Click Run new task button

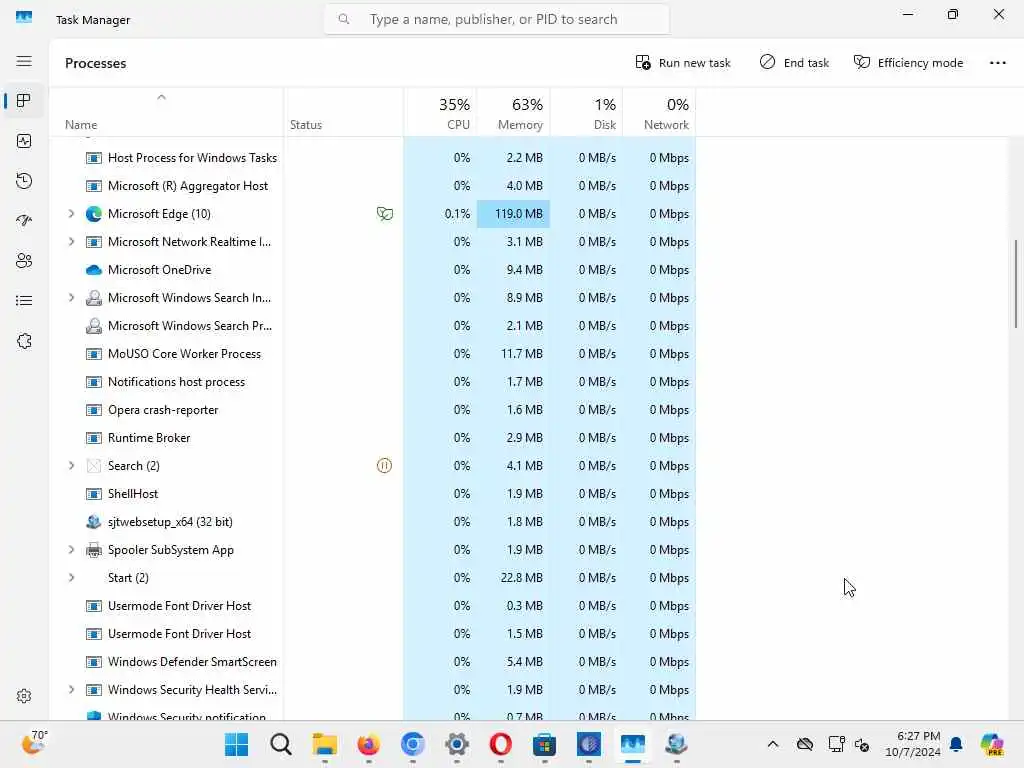[683, 63]
